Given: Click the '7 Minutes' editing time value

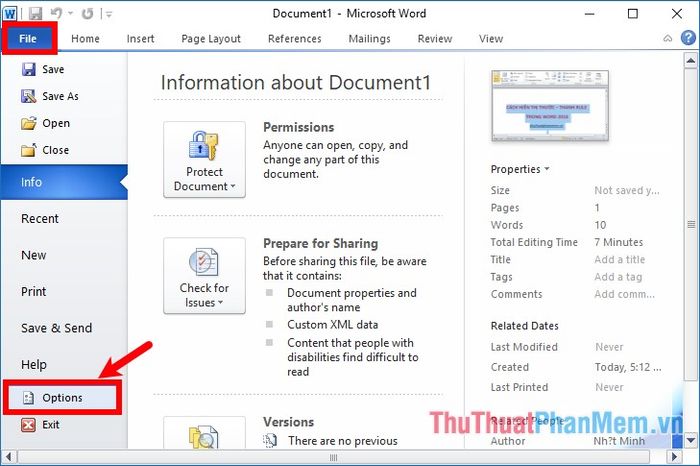Looking at the screenshot, I should (x=619, y=242).
